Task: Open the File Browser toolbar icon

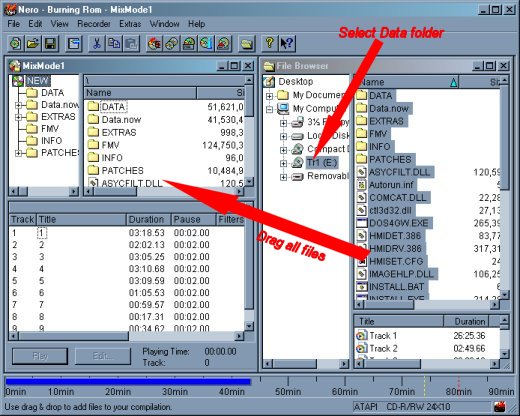Action: pyautogui.click(x=247, y=44)
